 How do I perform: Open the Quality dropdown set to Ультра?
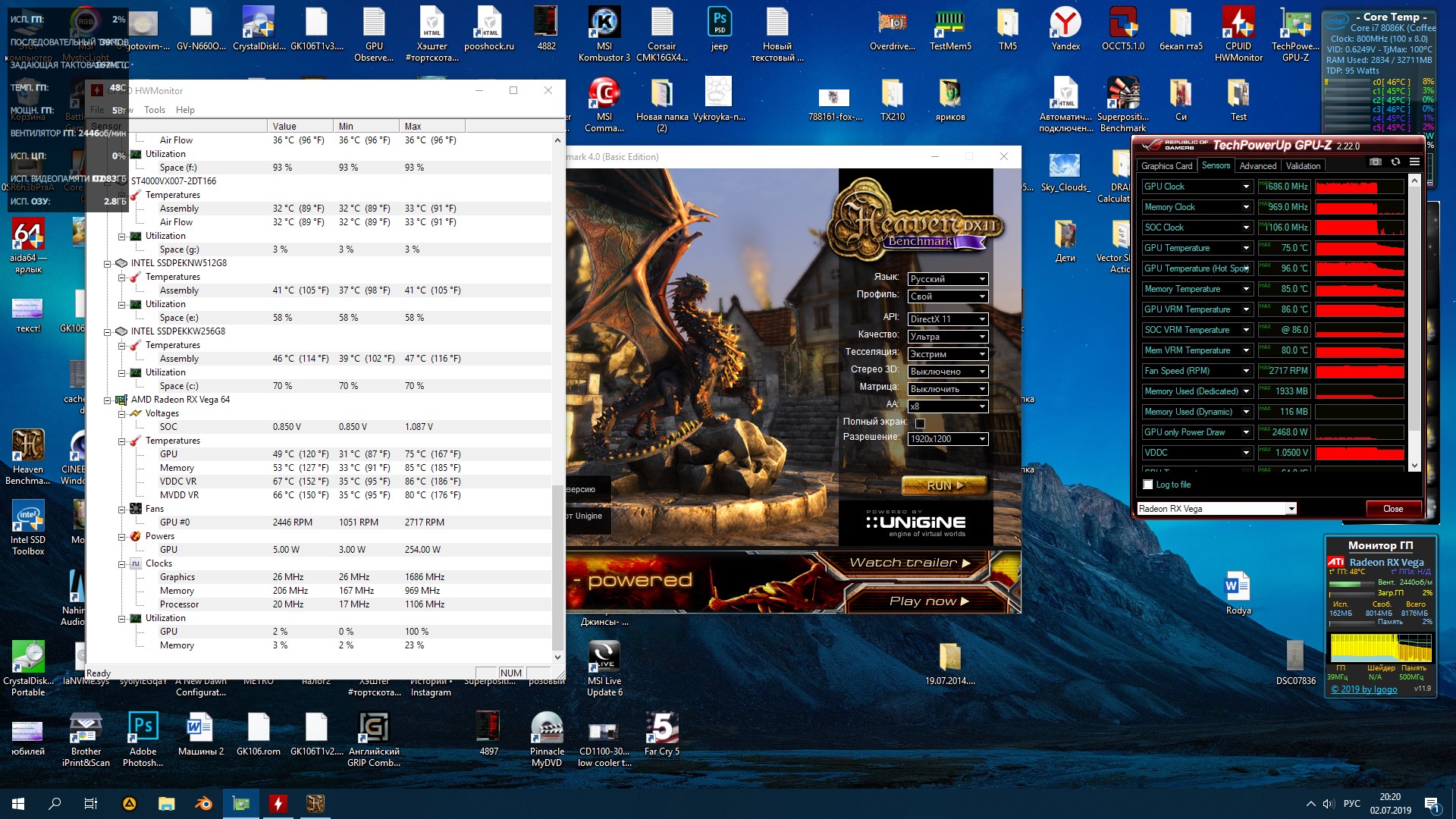click(x=947, y=337)
